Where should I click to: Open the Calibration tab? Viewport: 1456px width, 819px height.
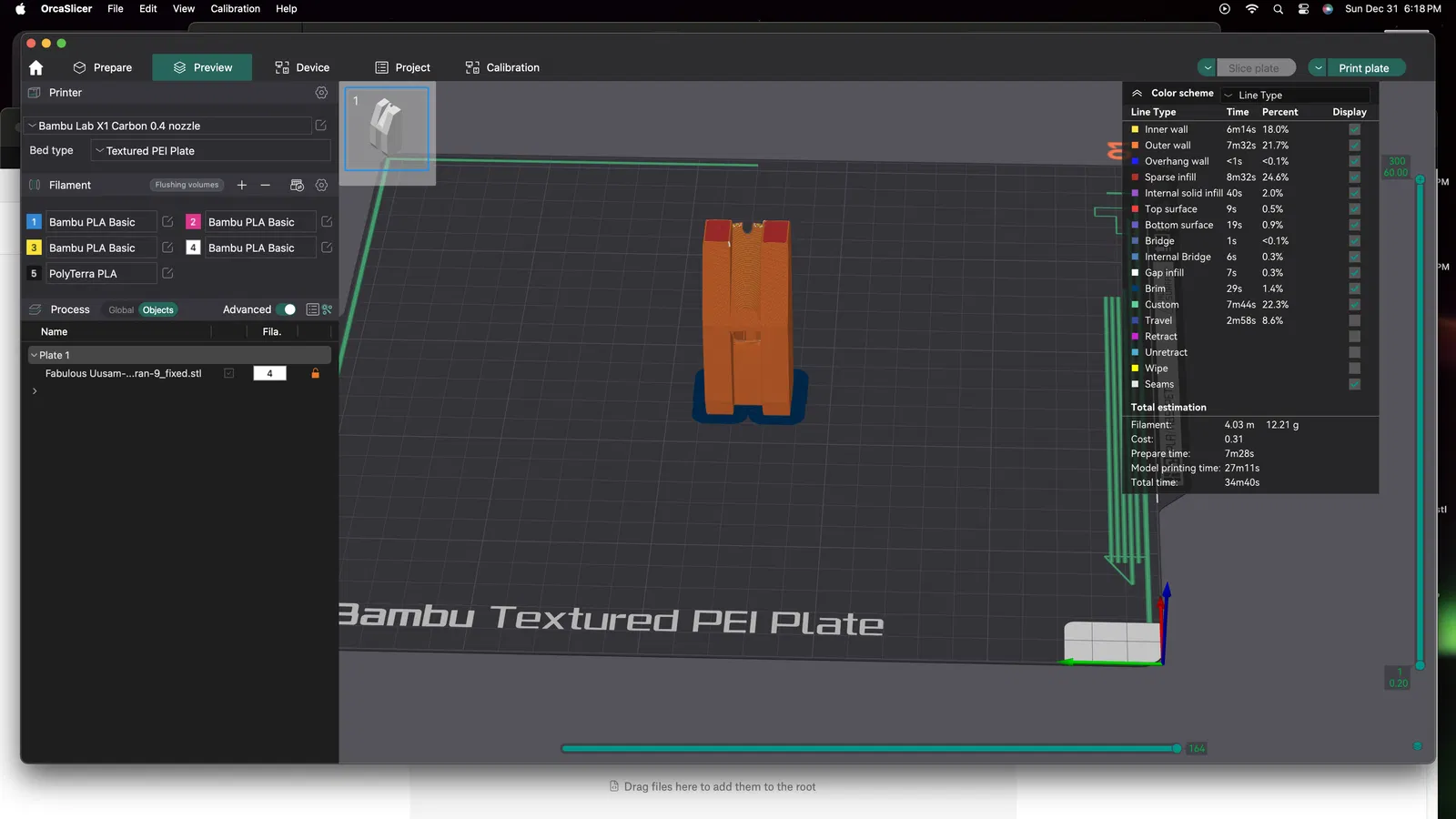click(502, 67)
